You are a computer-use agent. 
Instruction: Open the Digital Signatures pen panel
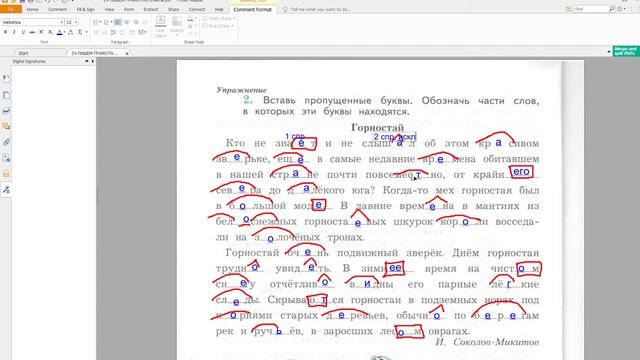point(6,190)
